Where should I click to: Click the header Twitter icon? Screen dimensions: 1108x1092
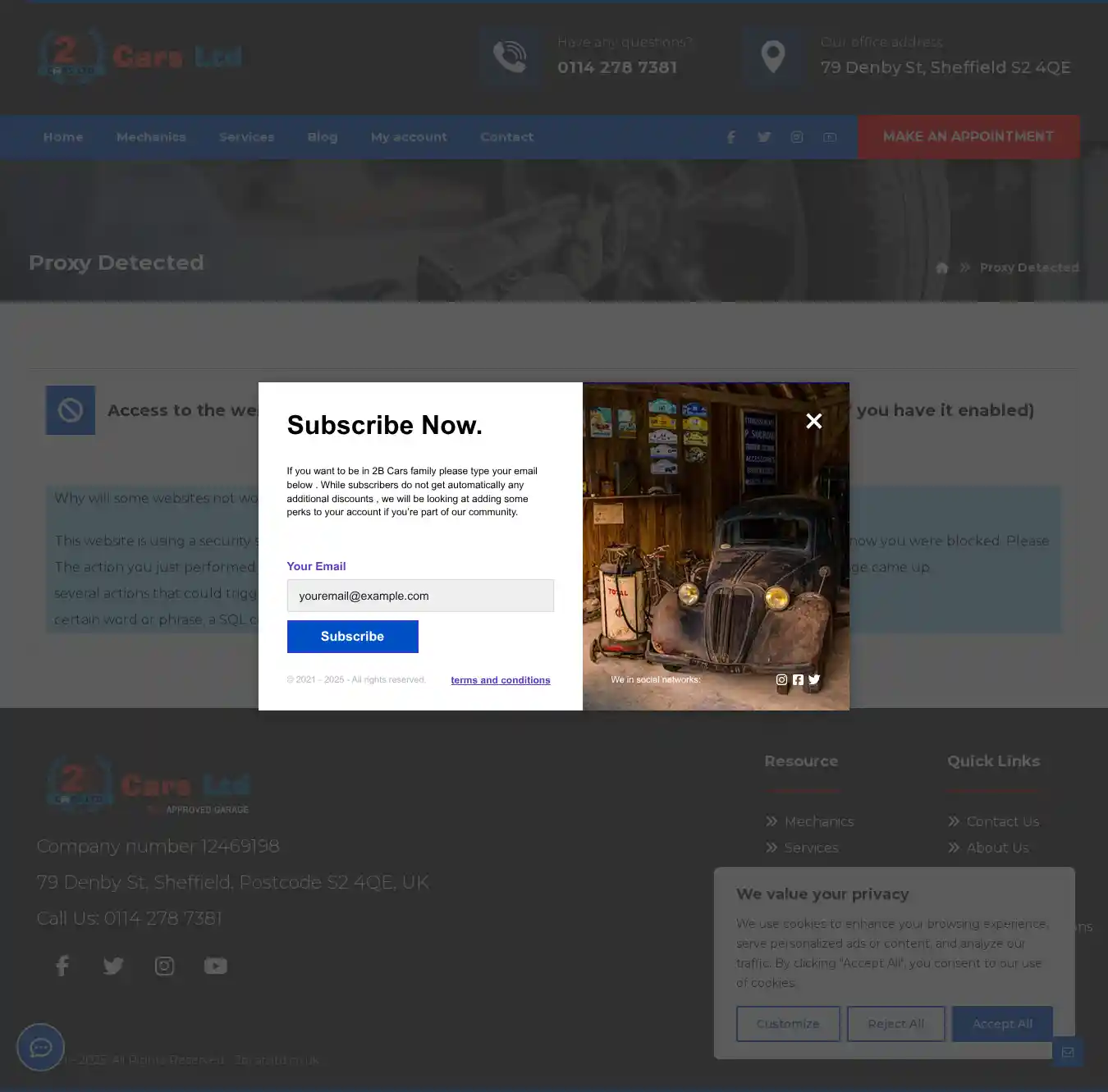tap(764, 137)
